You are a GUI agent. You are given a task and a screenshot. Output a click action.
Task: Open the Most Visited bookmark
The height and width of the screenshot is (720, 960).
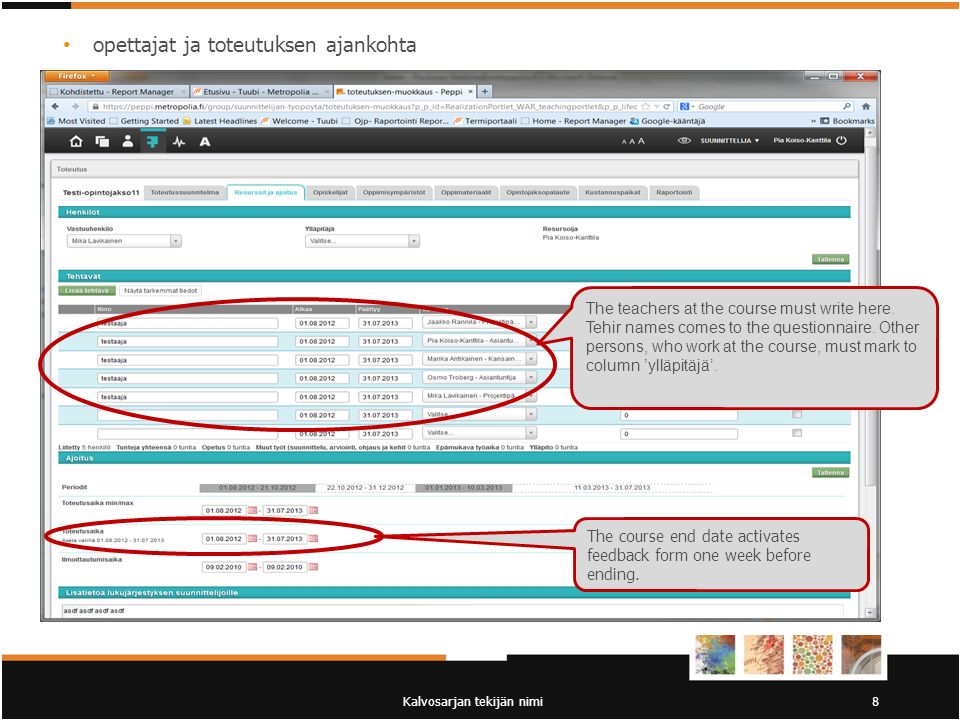pos(77,121)
